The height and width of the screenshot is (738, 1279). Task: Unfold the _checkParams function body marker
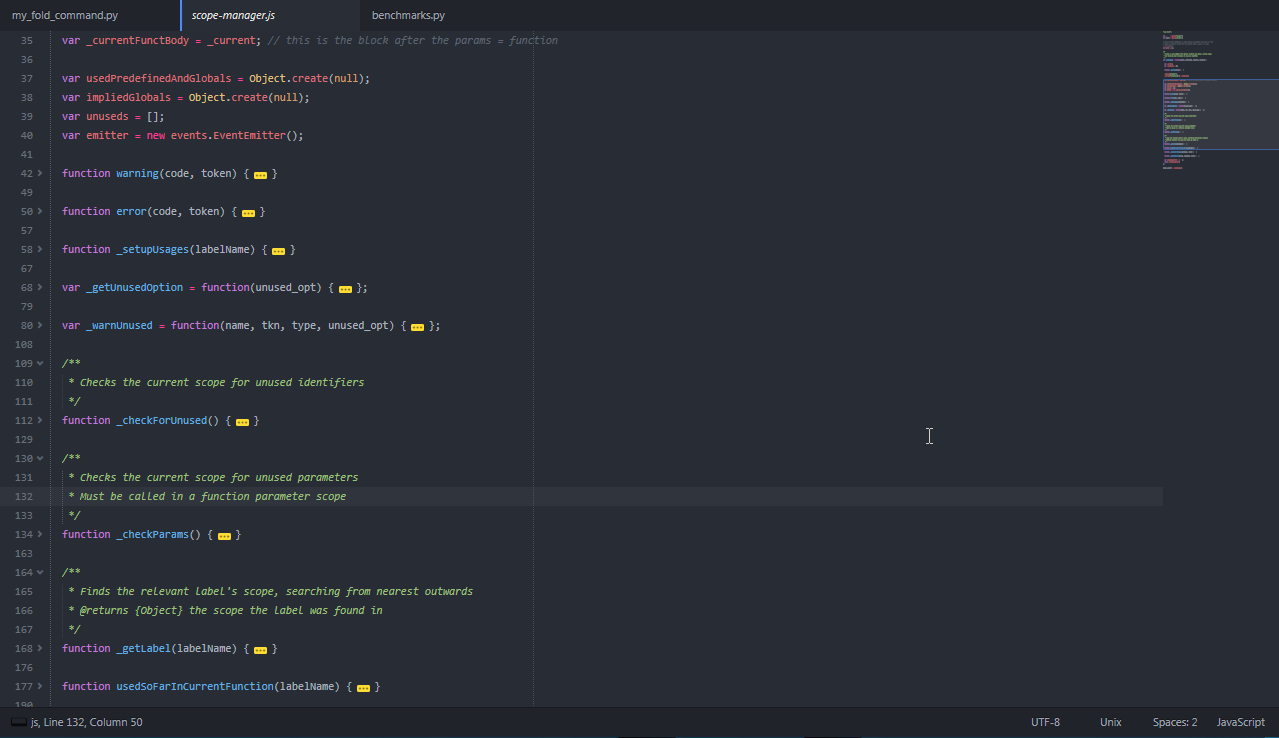click(x=224, y=535)
